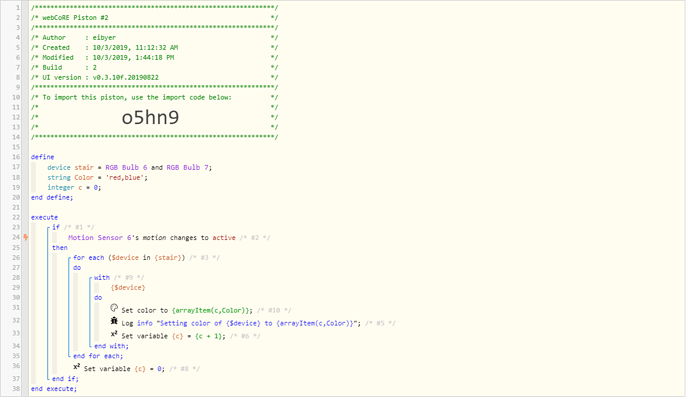Screen dimensions: 690x398
Task: Click the x² icon before Set variable {c} = 0
Action: (x=77, y=367)
